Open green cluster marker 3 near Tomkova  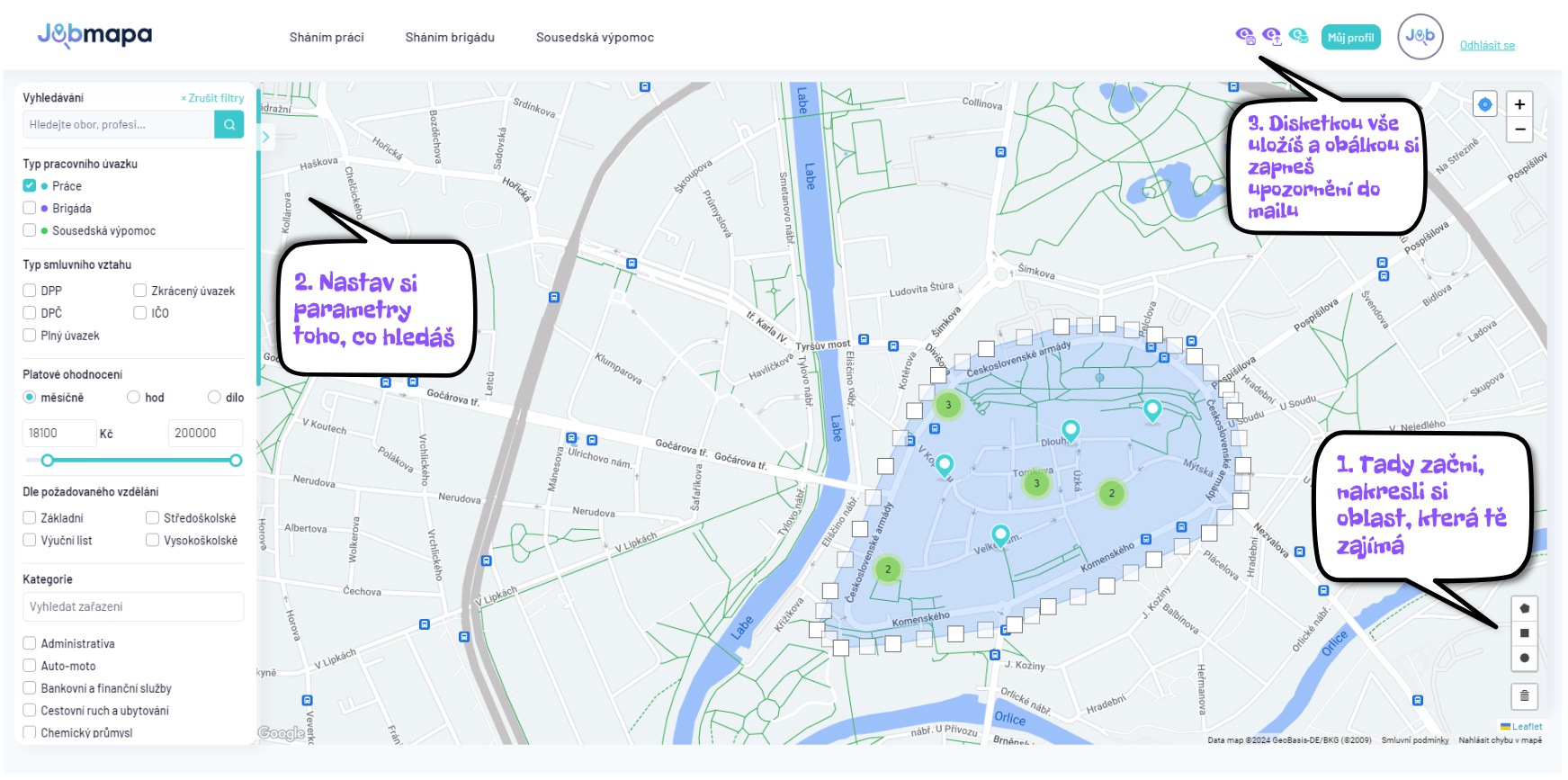click(x=1036, y=483)
